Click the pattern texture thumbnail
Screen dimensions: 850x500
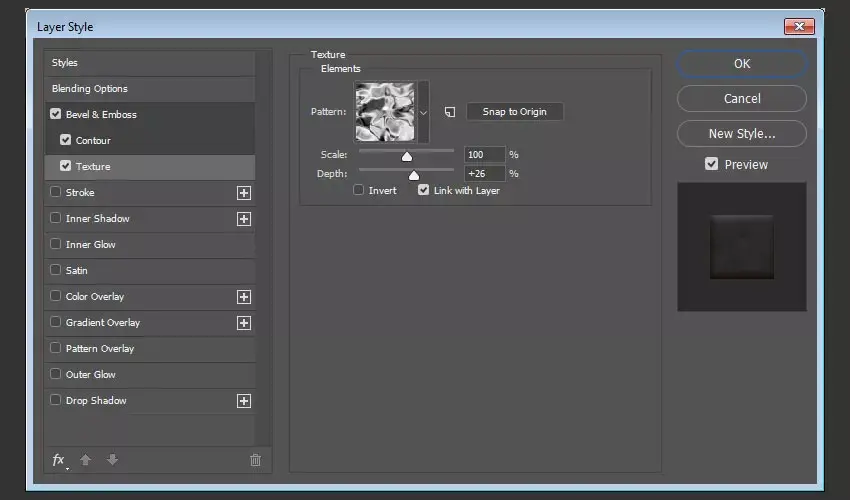[385, 112]
